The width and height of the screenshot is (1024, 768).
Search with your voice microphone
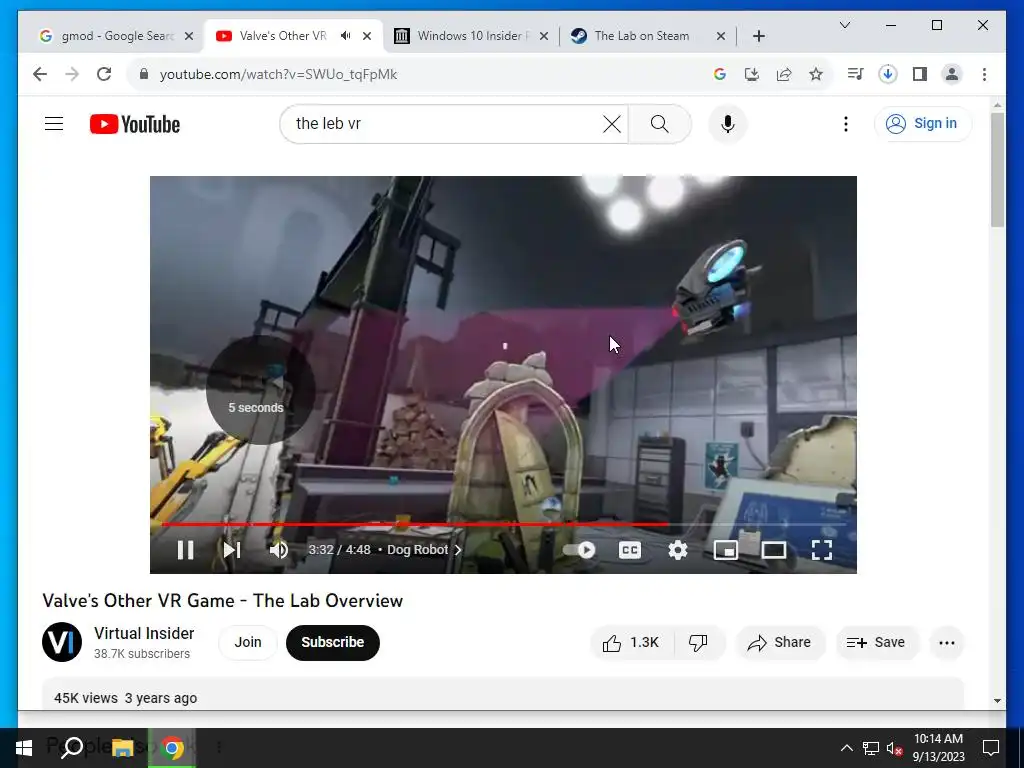(728, 123)
